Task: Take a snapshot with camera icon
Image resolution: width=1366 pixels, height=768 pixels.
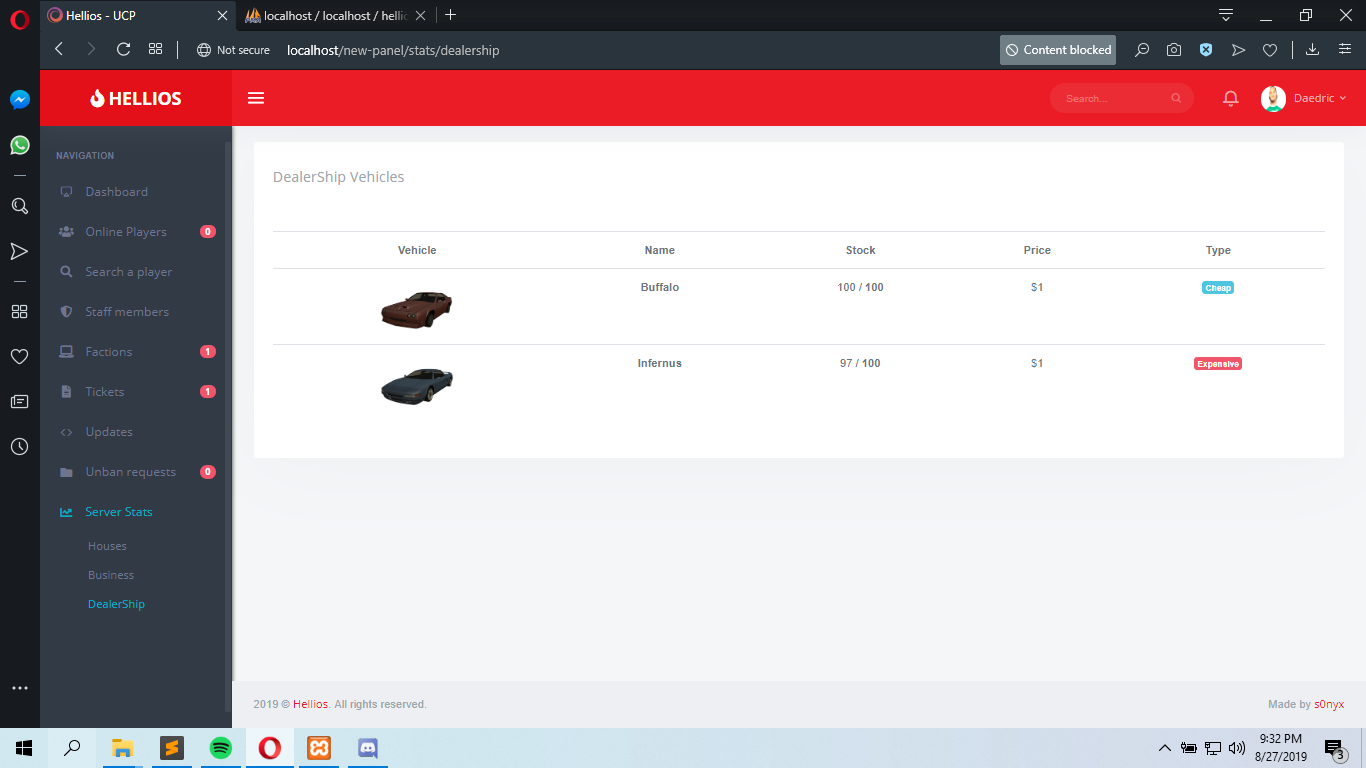Action: [1174, 50]
